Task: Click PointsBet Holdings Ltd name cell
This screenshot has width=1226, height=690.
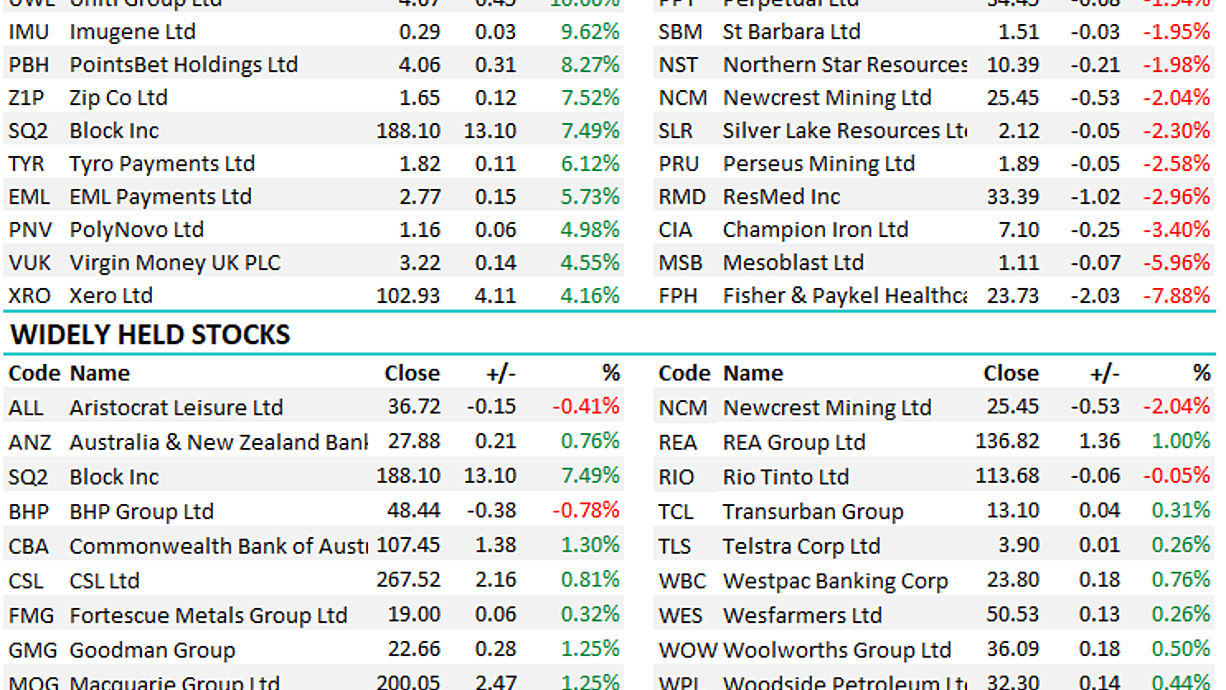Action: point(184,65)
